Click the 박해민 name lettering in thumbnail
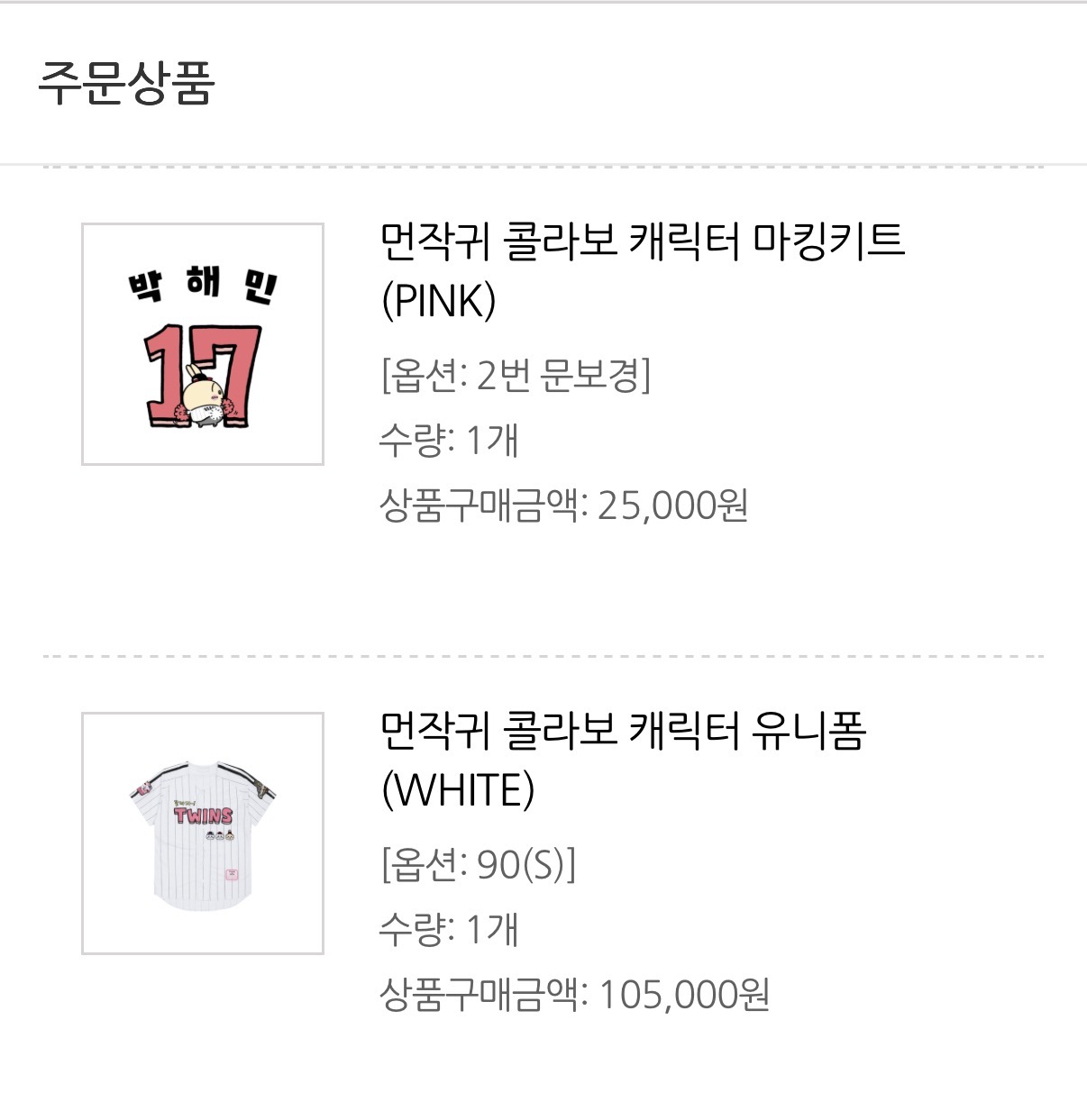Viewport: 1087px width, 1120px height. coord(203,285)
